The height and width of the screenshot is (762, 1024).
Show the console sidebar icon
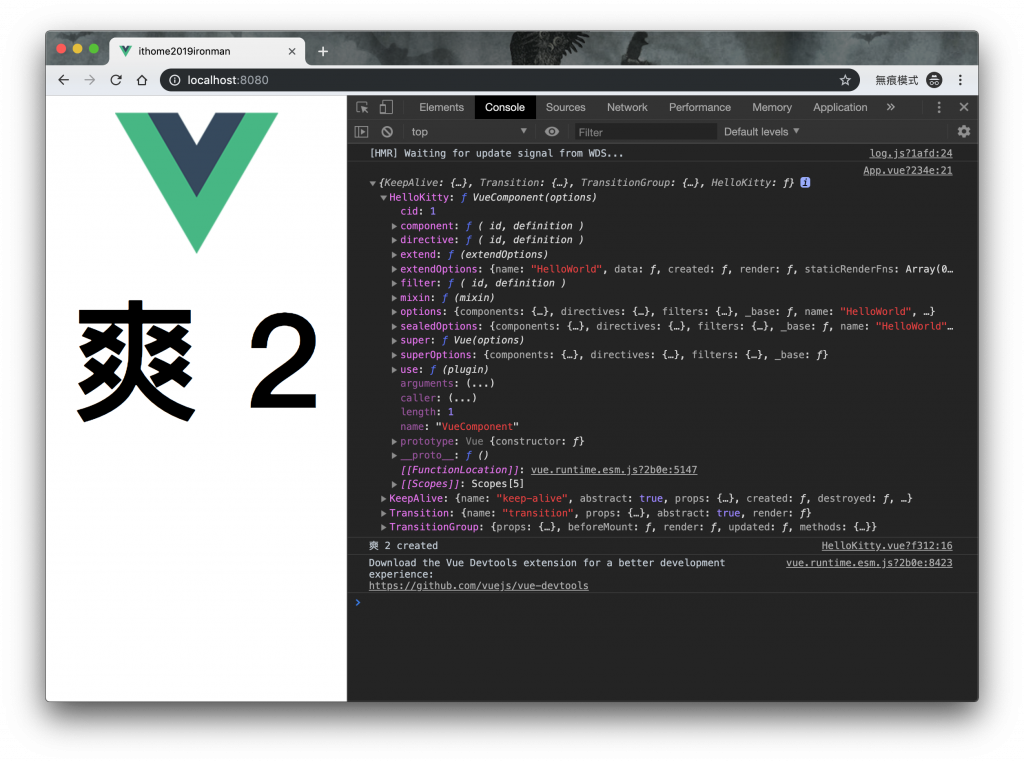(361, 132)
